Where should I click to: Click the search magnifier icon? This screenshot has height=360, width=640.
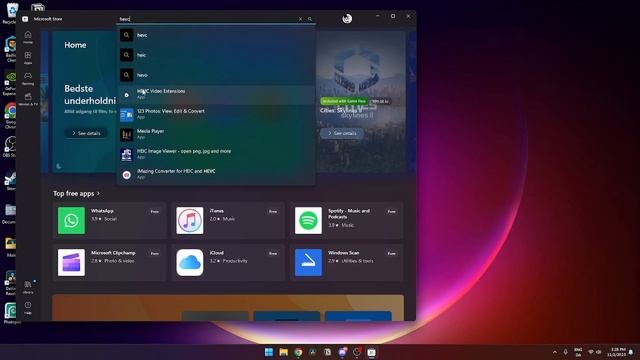coord(310,19)
